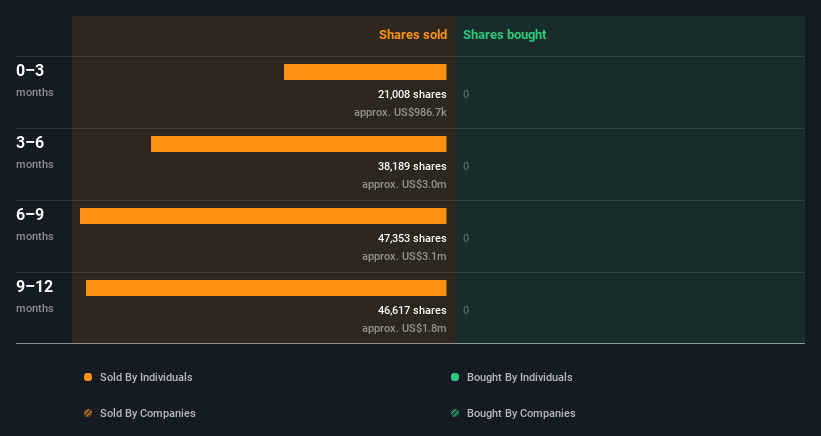The height and width of the screenshot is (436, 821).
Task: Click the 9–12 months orange bar
Action: point(266,288)
